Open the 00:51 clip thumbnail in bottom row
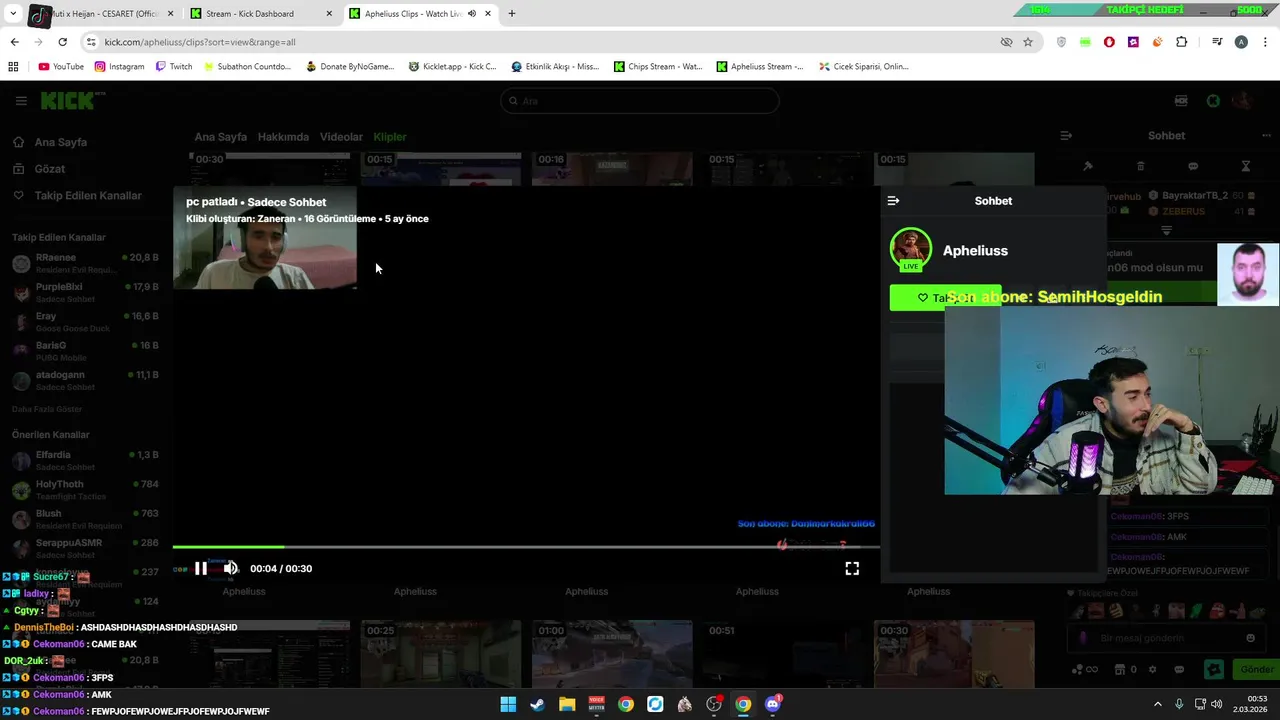This screenshot has width=1280, height=720. click(782, 654)
